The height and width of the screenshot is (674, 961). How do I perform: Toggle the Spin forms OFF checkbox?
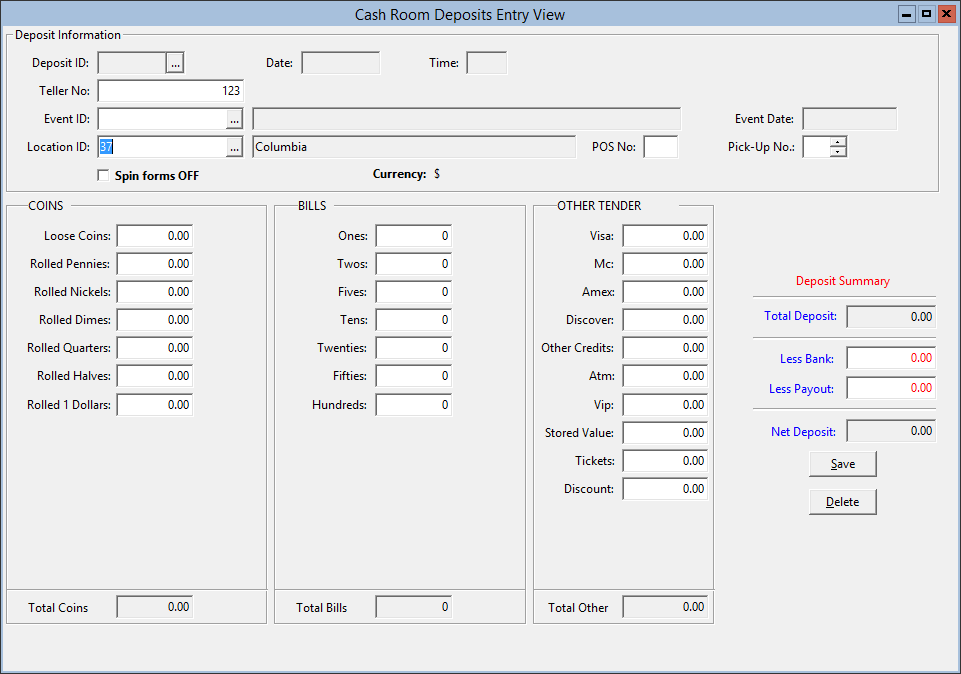tap(103, 175)
